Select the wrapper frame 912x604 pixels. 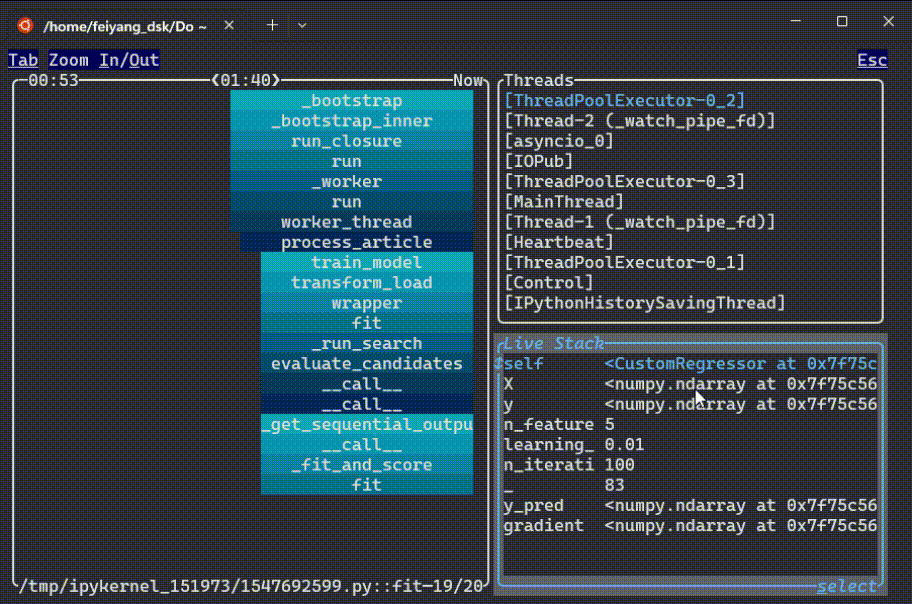(x=367, y=303)
